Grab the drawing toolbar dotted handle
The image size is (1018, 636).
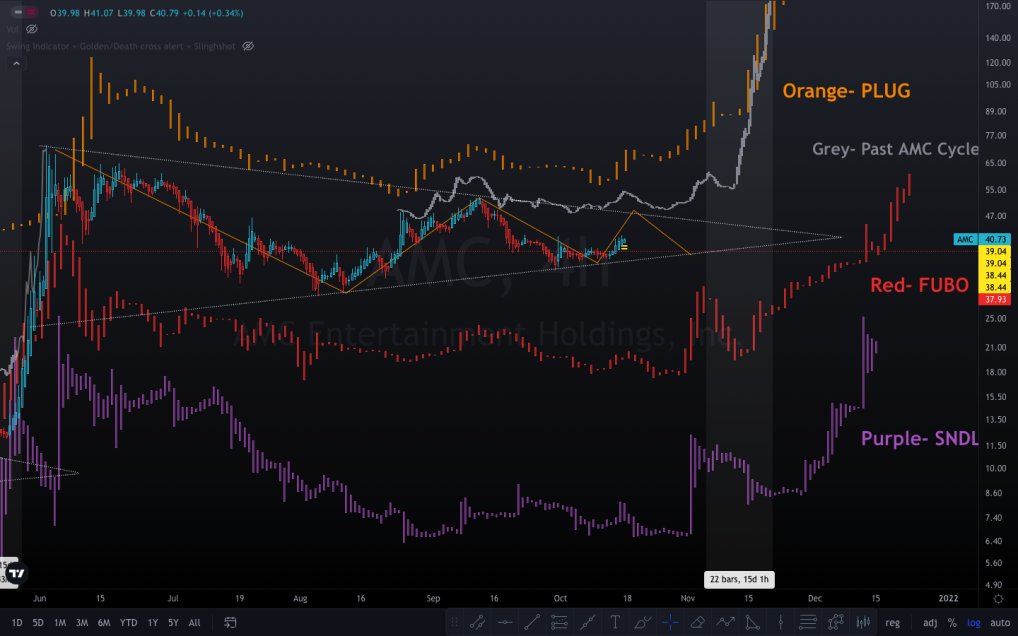click(454, 622)
